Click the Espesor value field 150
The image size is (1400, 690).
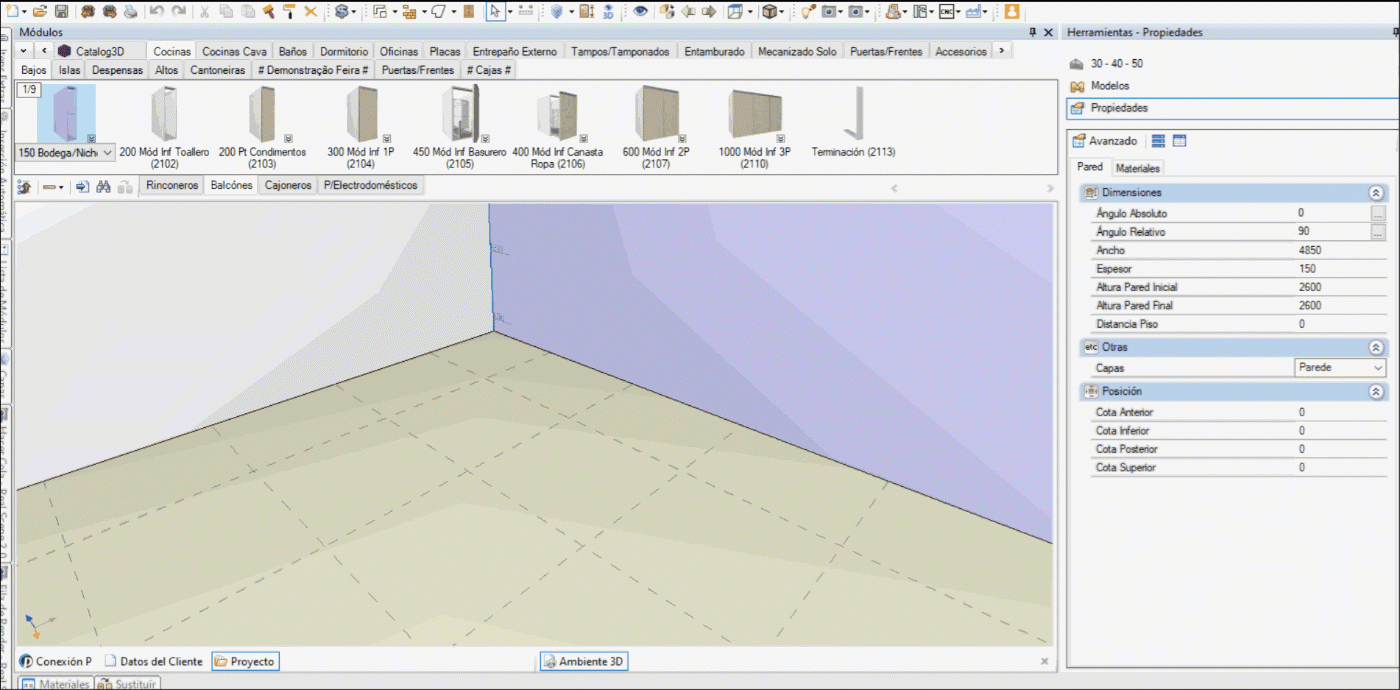[x=1340, y=269]
